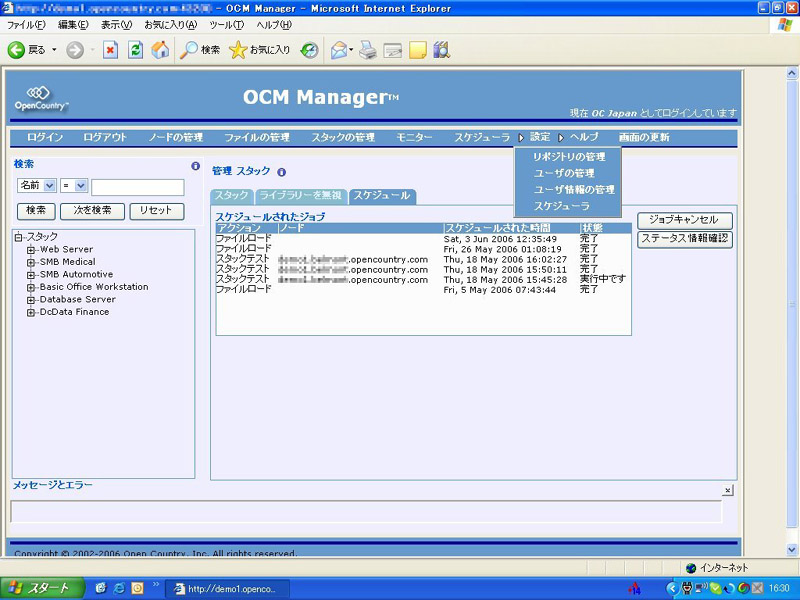
Task: Open the ヘルプ(H) menu in IE
Action: point(274,24)
